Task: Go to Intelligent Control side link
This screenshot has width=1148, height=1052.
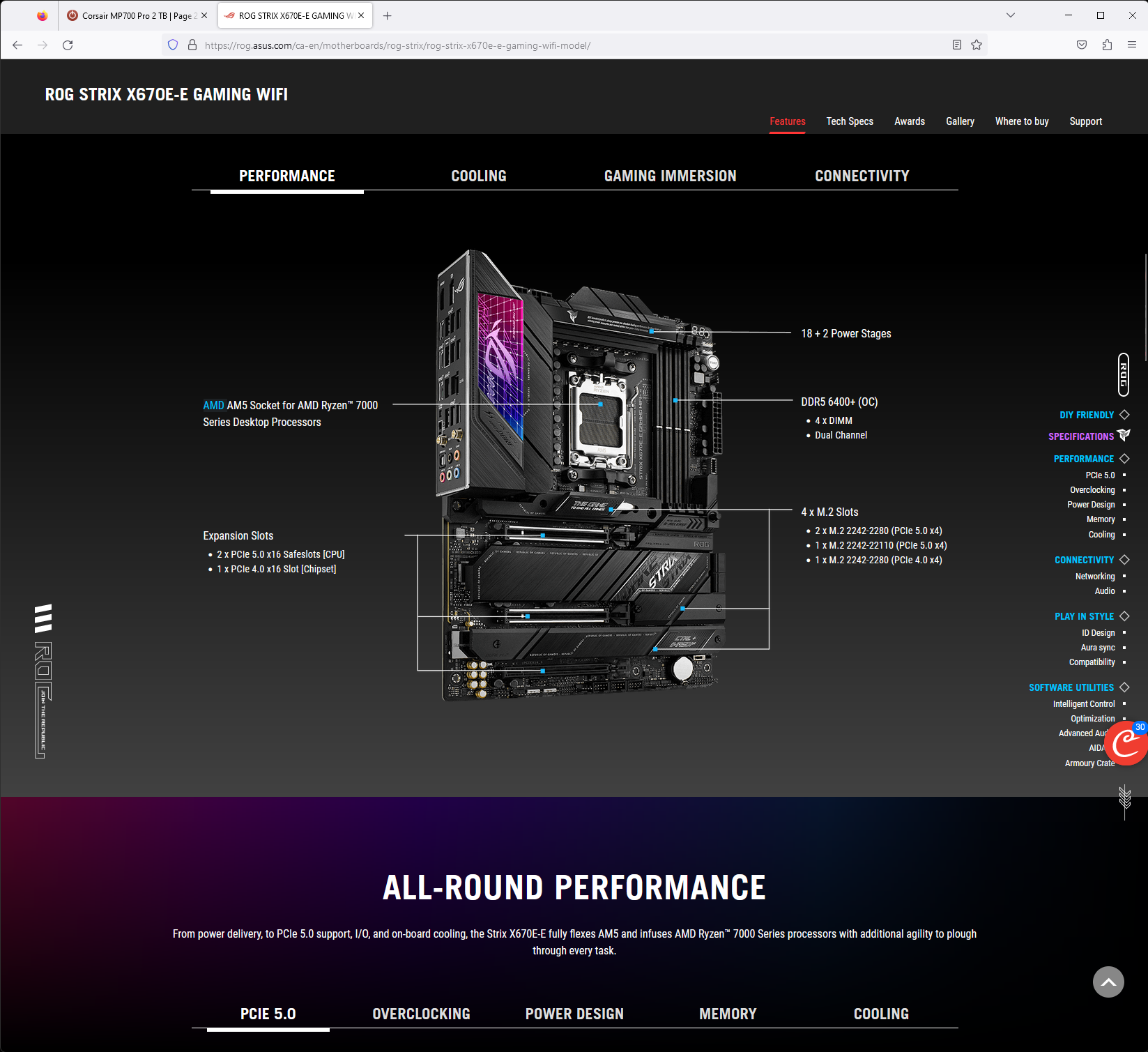Action: [1084, 704]
